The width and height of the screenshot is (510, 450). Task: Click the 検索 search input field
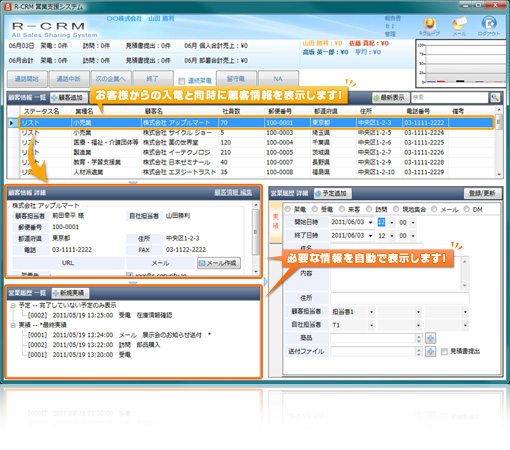[450, 97]
